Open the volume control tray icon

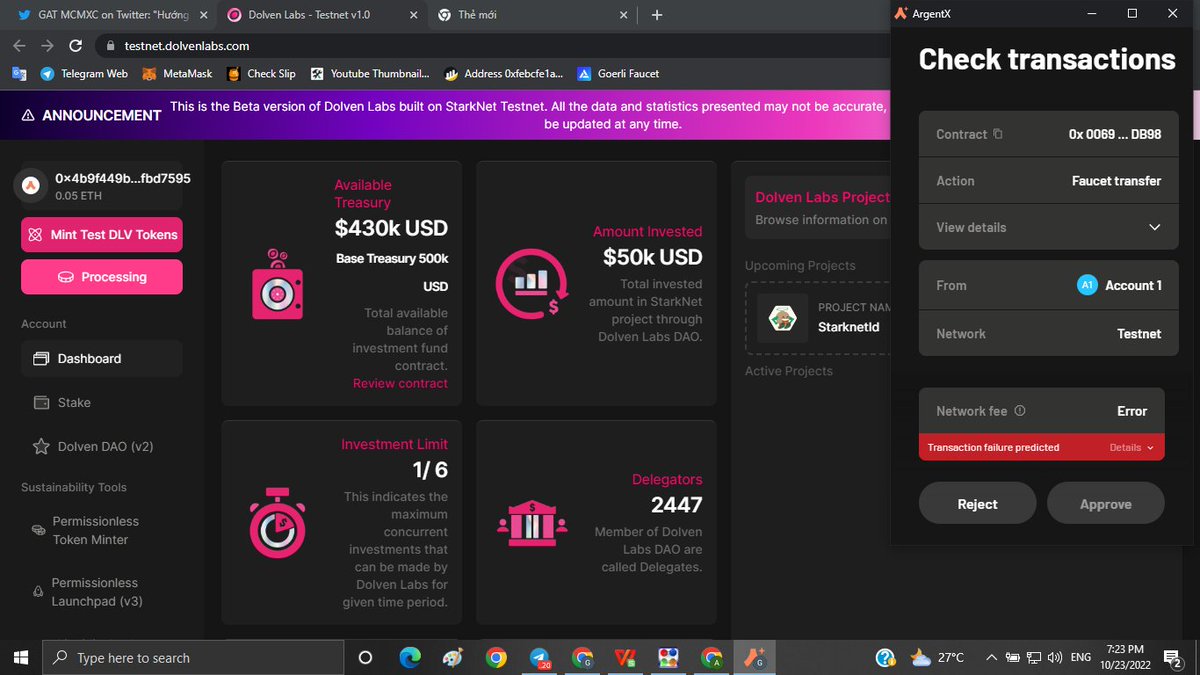[1054, 657]
